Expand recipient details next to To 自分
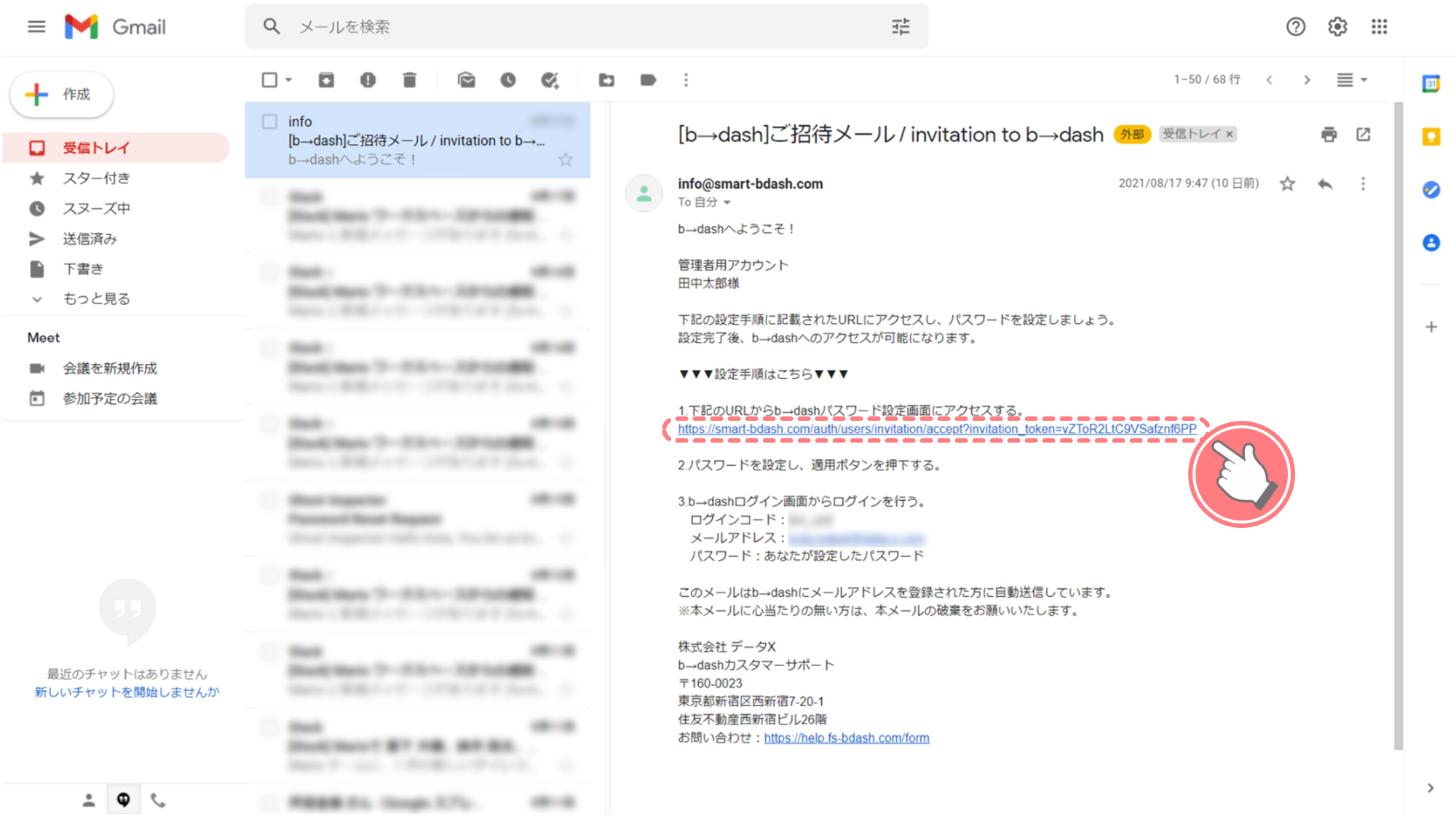This screenshot has width=1456, height=819. pyautogui.click(x=727, y=203)
